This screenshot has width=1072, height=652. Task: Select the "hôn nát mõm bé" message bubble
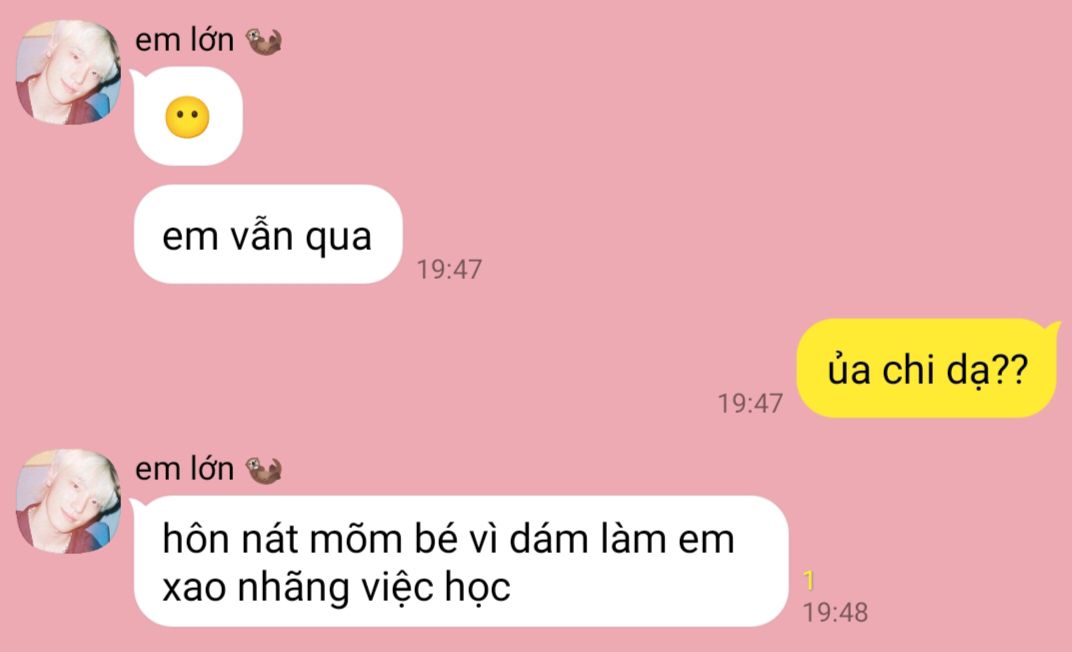461,561
